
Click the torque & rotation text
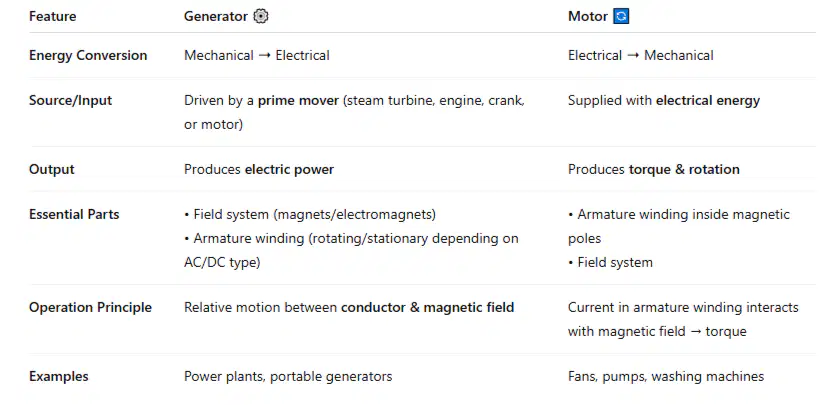684,170
